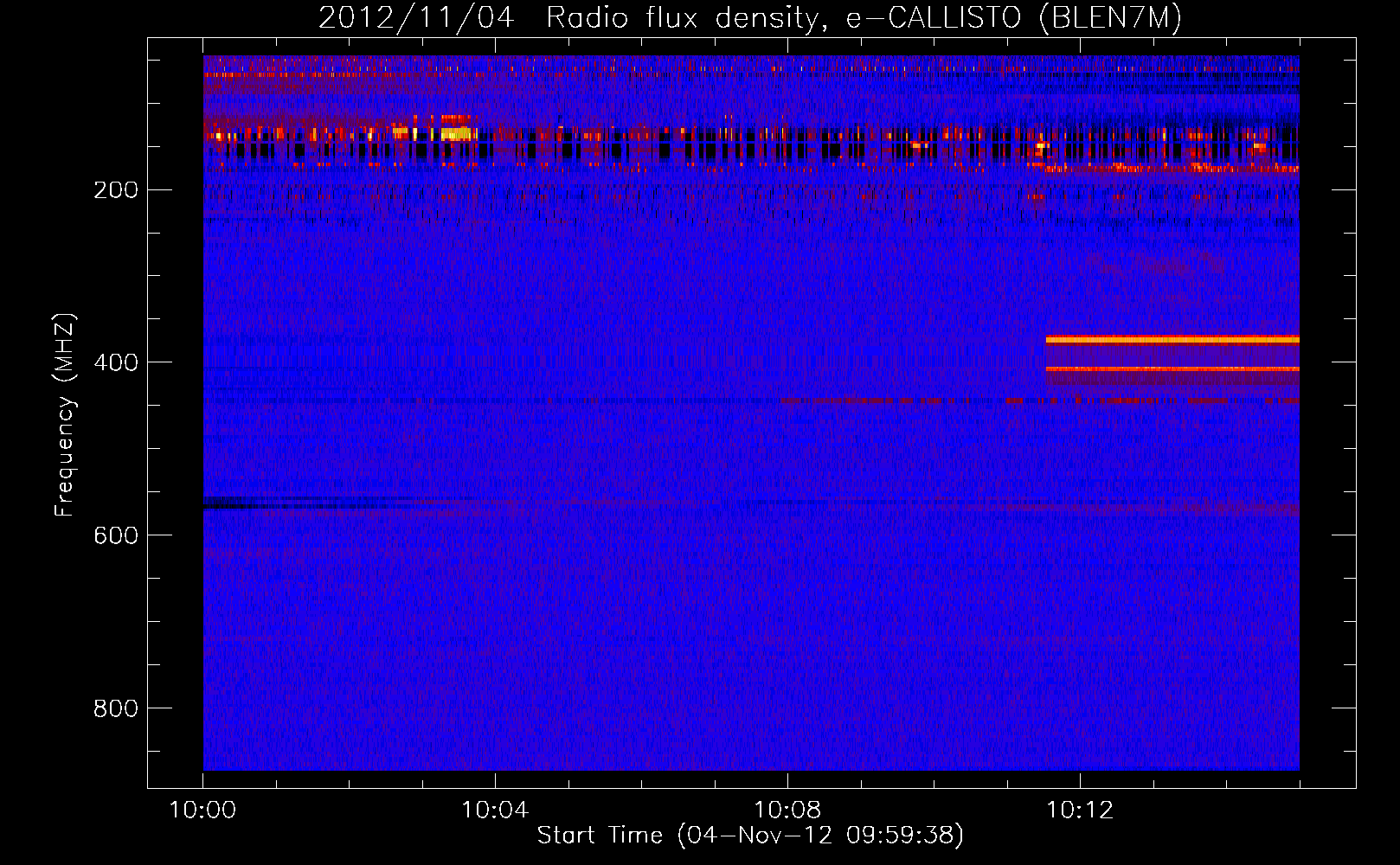Viewport: 1400px width, 865px height.
Task: Click the bright yellow burst near 10:03
Action: [457, 133]
